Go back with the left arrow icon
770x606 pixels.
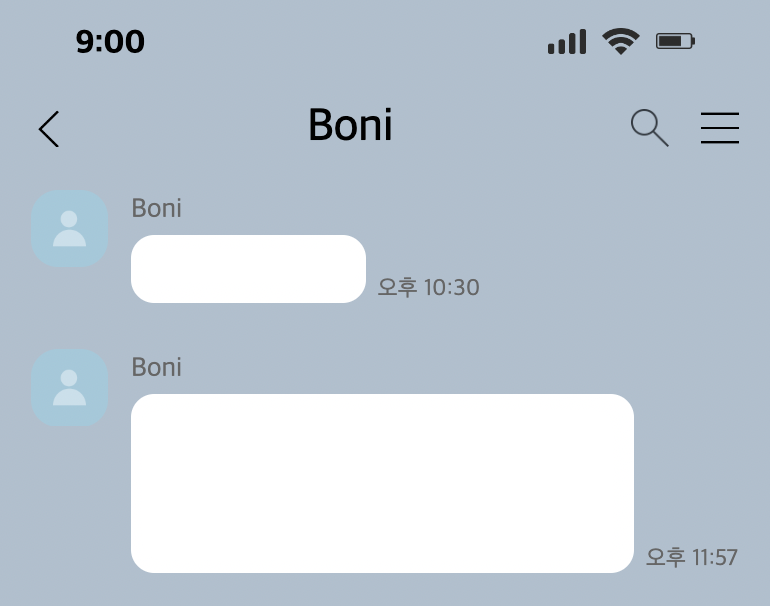pyautogui.click(x=49, y=129)
